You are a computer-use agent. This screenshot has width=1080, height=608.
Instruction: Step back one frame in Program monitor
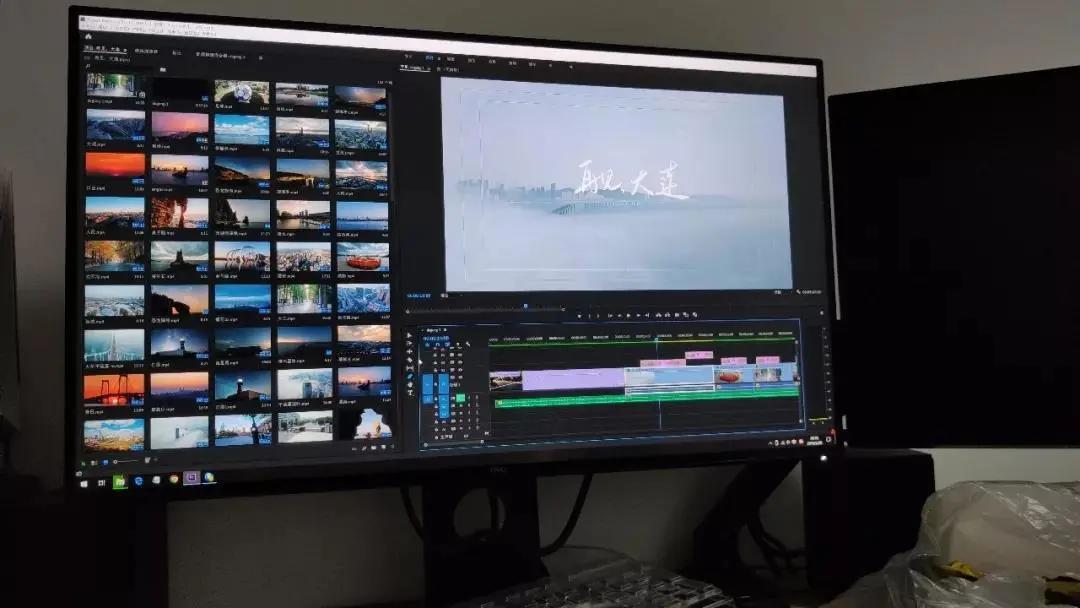(618, 315)
